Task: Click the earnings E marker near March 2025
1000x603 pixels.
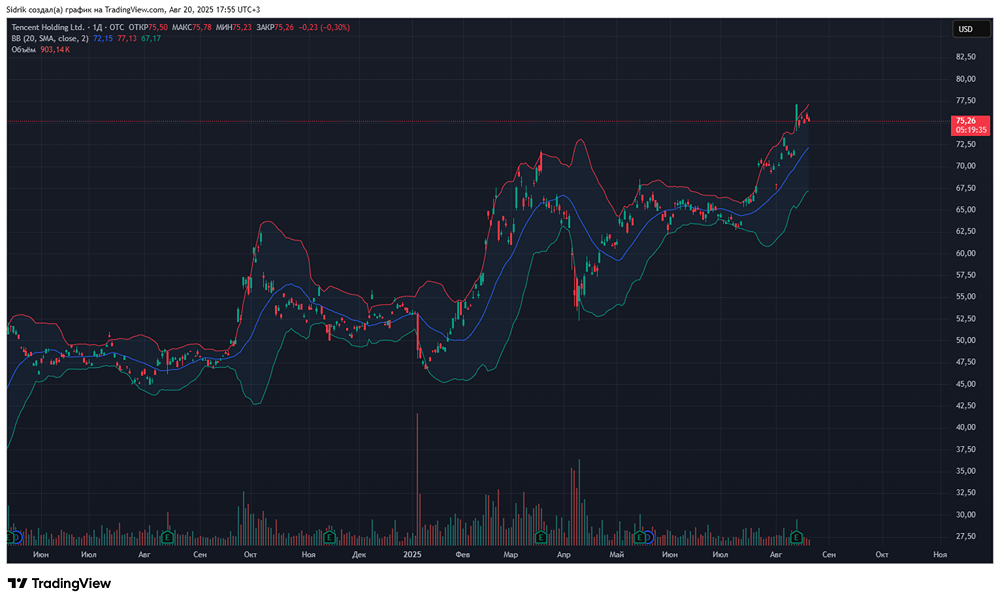Action: [x=541, y=537]
